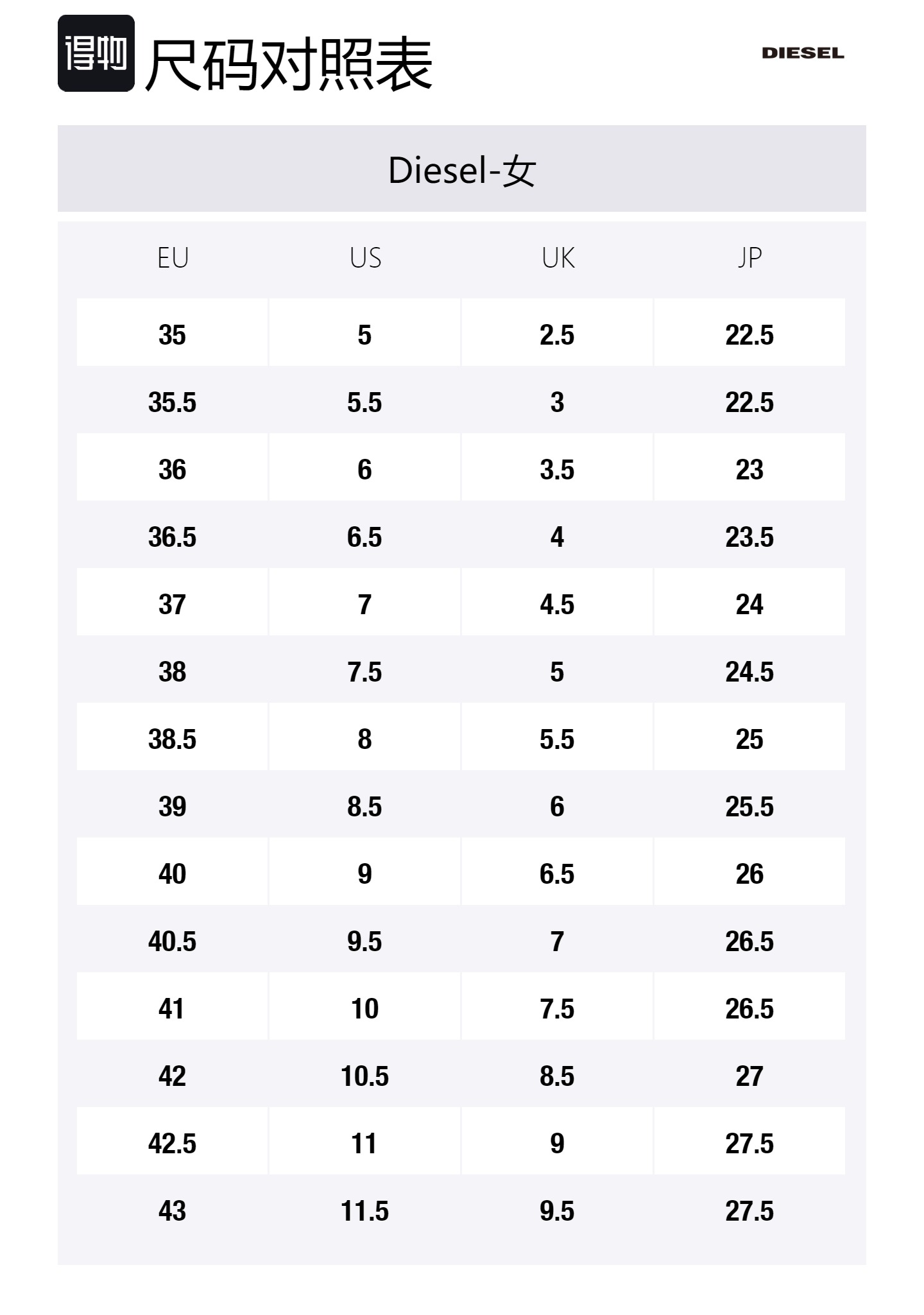Select US size 7.5 cell
The width and height of the screenshot is (924, 1315).
[364, 672]
